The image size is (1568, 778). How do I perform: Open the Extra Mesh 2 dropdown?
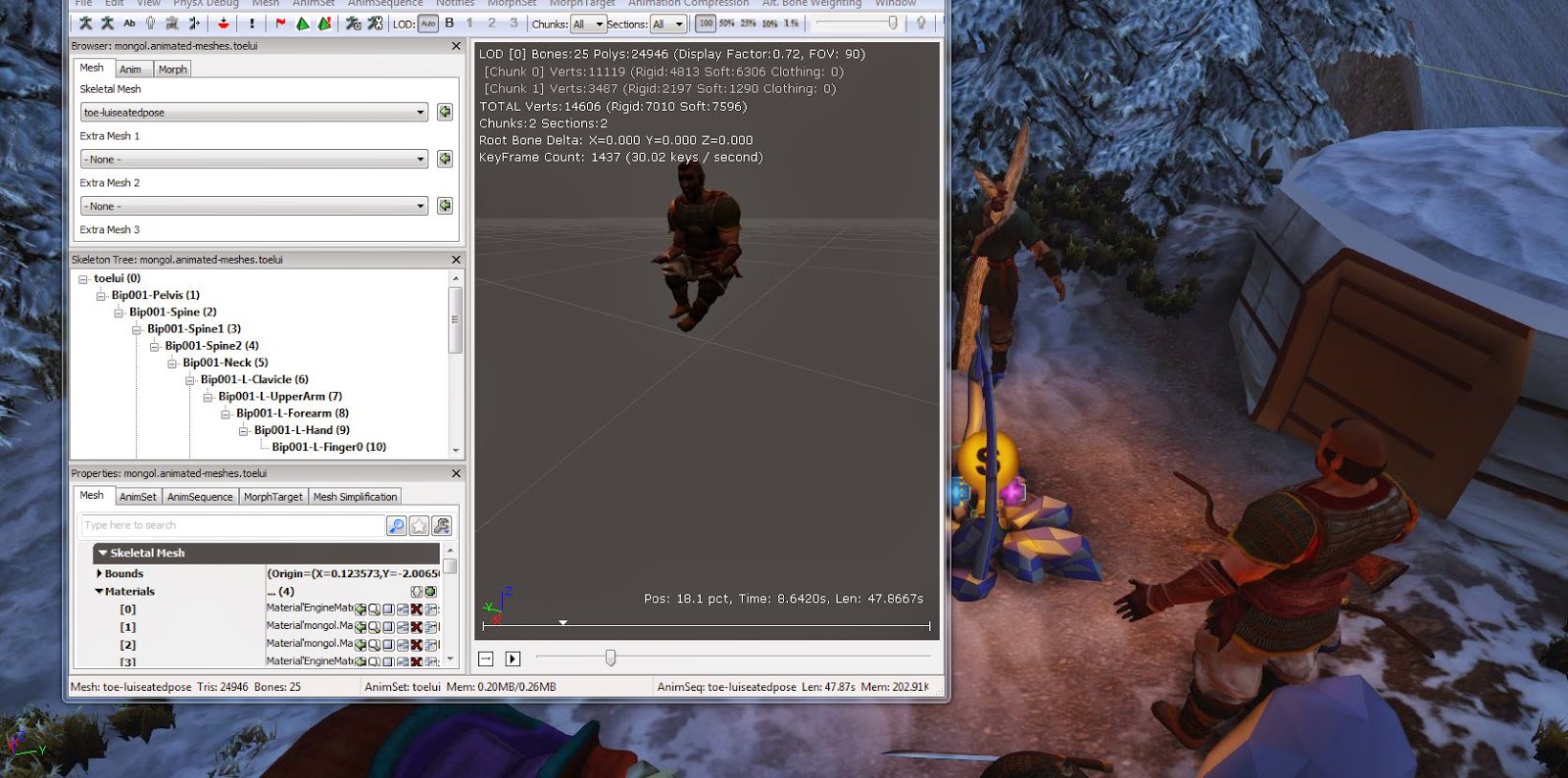254,206
